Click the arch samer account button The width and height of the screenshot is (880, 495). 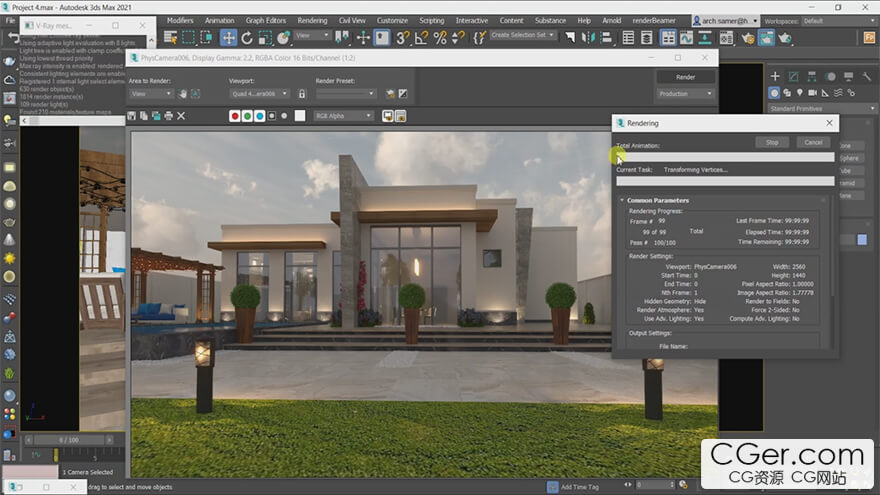click(725, 21)
